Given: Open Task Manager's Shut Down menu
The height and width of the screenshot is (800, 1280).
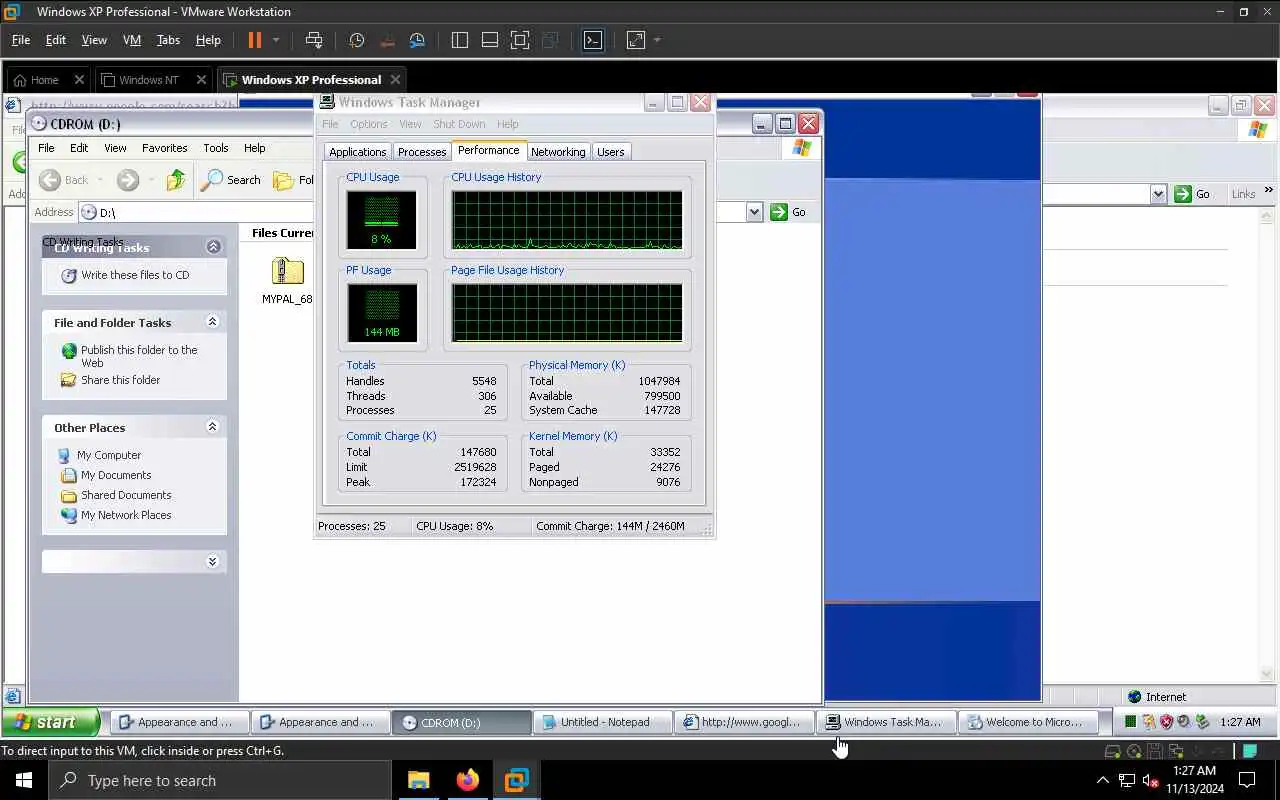Looking at the screenshot, I should (459, 124).
